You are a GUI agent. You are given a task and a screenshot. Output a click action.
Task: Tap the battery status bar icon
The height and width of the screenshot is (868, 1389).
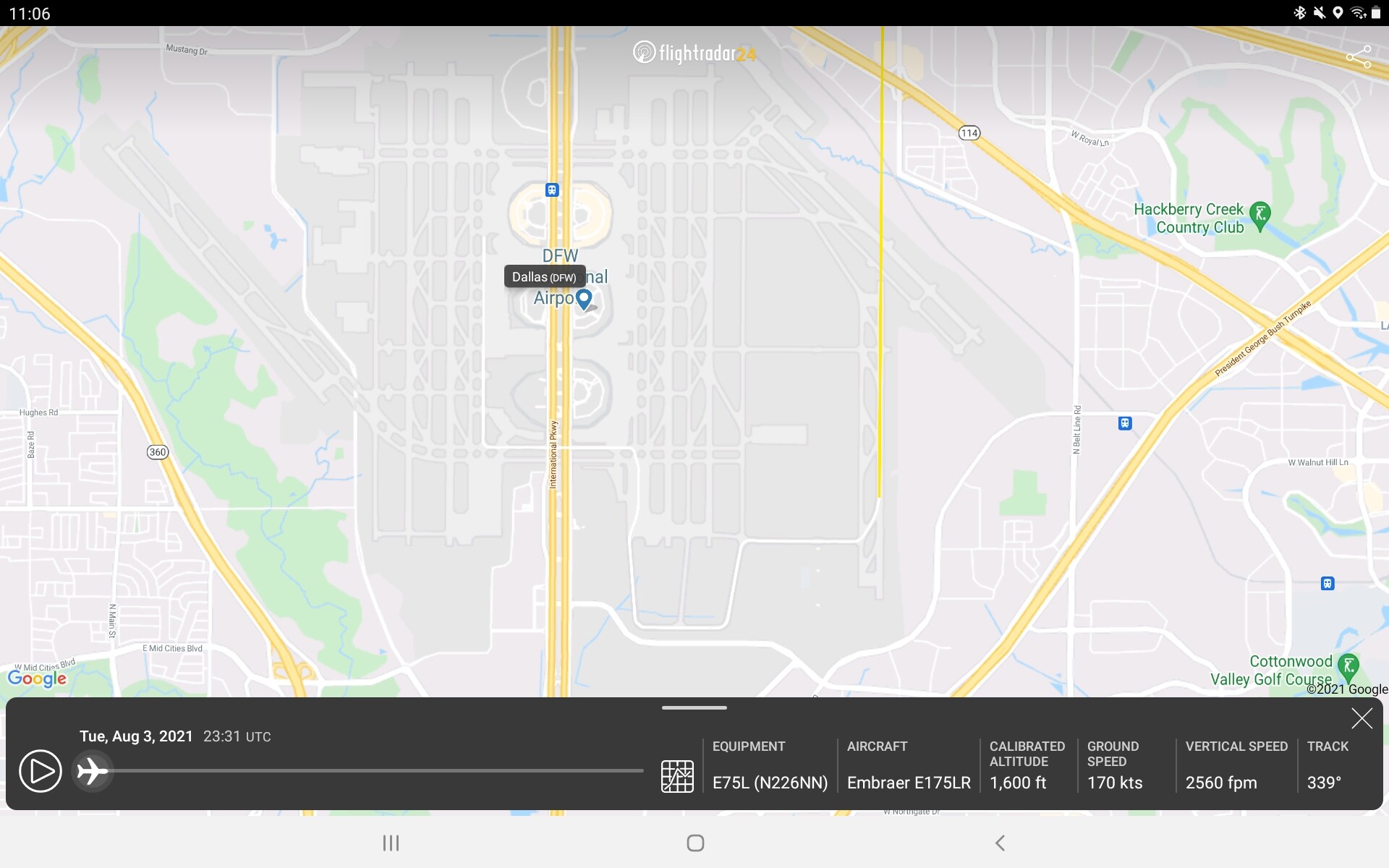[x=1376, y=13]
